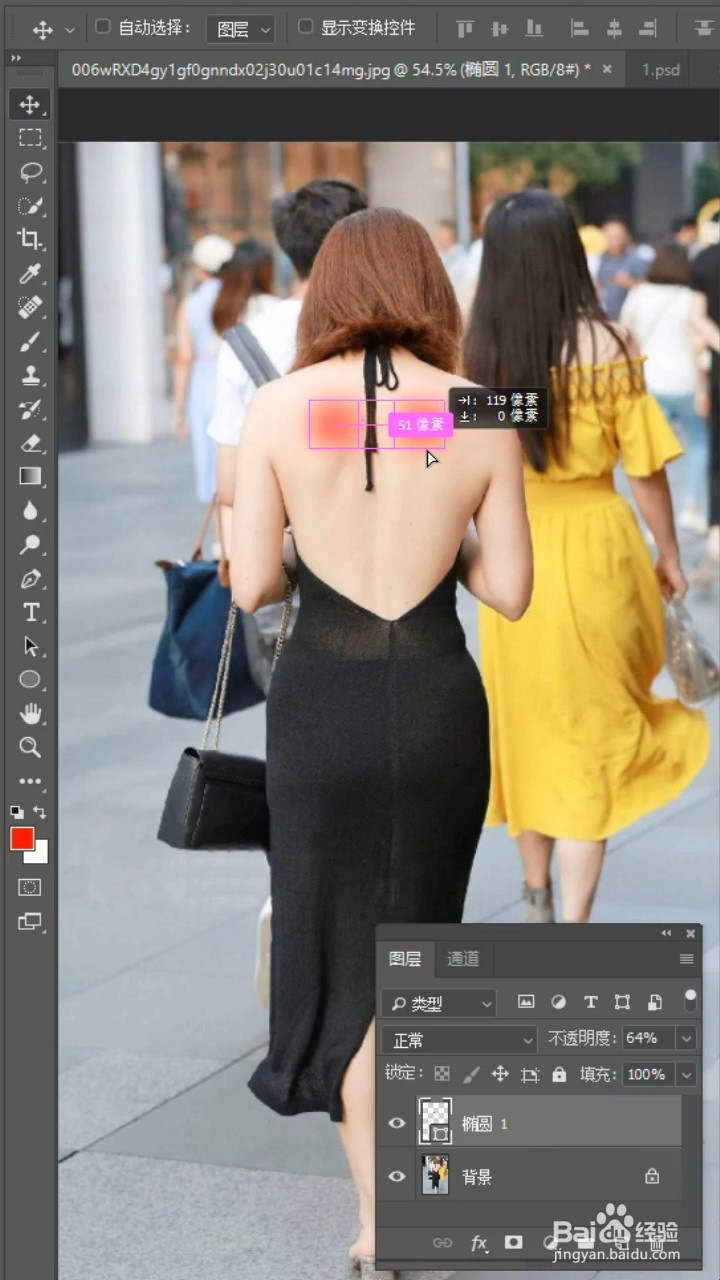
Task: Select the Crop tool
Action: 30,239
